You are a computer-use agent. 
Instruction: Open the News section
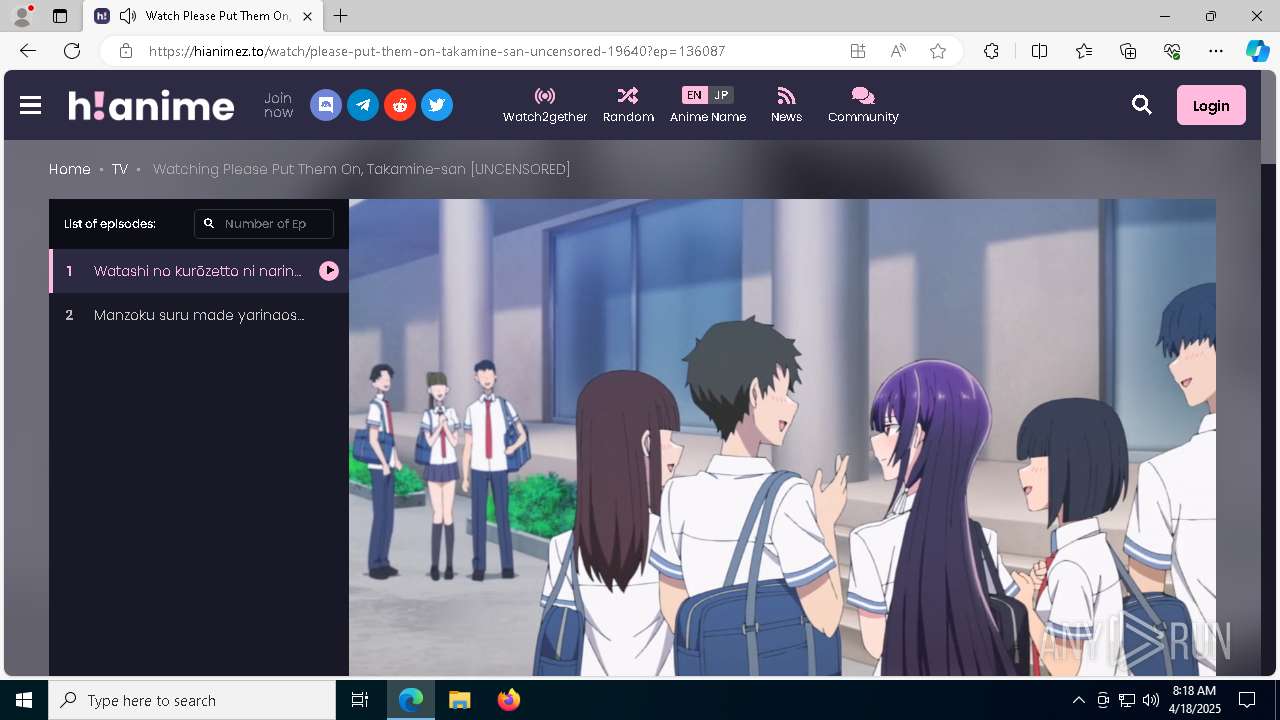(786, 105)
